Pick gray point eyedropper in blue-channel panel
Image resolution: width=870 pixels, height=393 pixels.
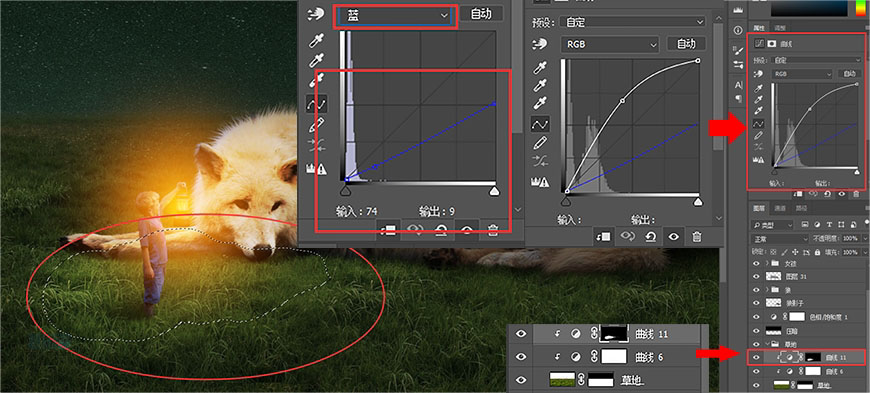point(316,61)
